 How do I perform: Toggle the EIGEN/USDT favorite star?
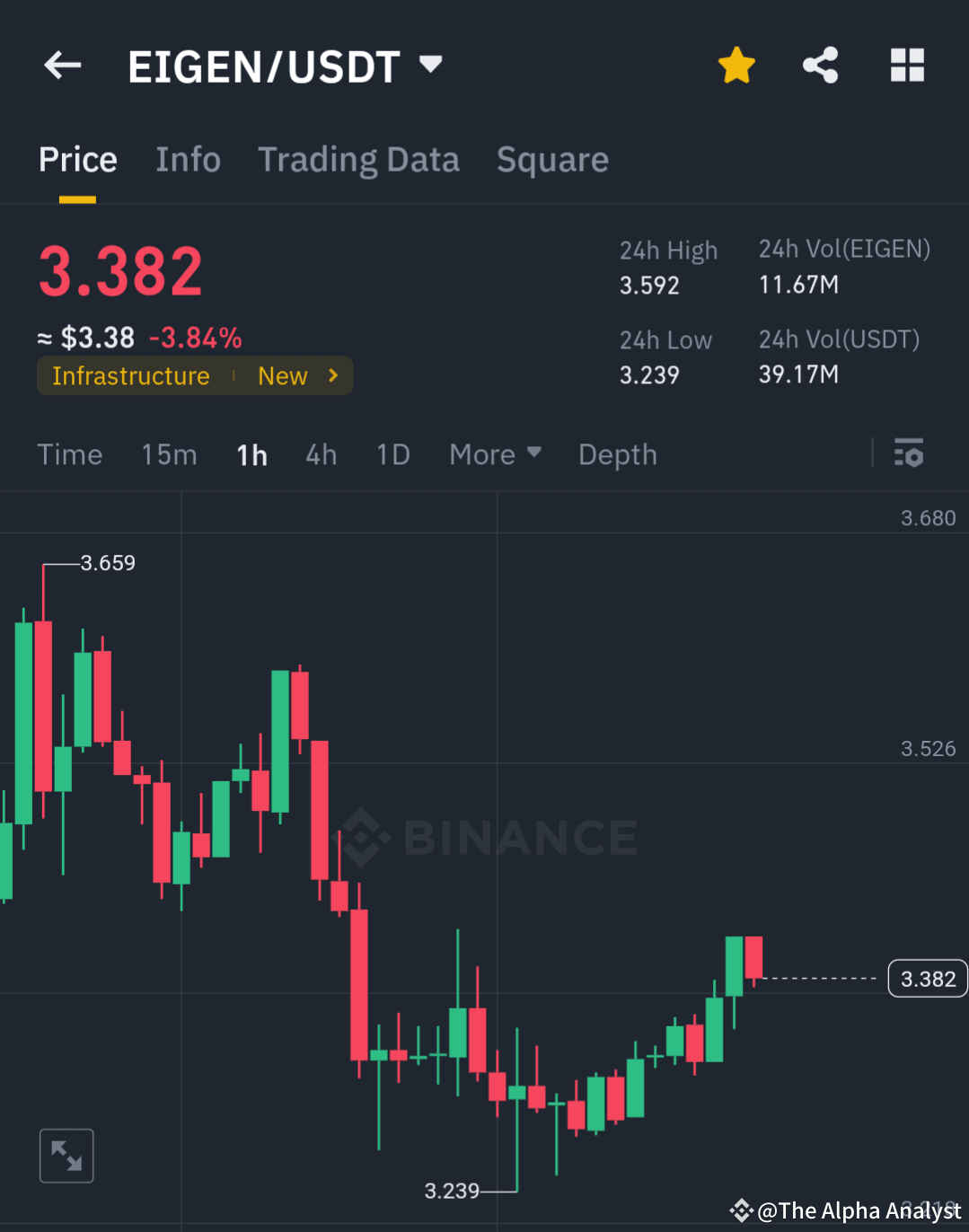click(736, 65)
